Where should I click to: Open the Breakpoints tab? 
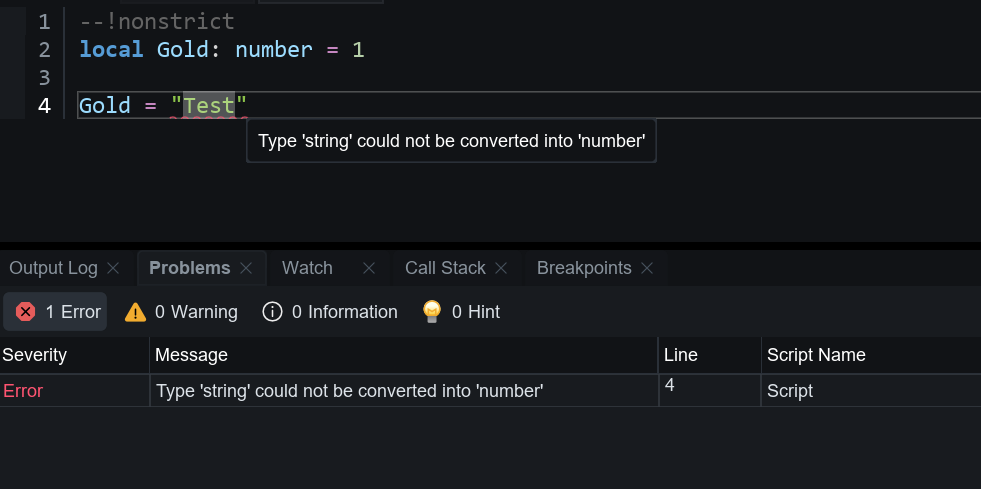coord(584,268)
